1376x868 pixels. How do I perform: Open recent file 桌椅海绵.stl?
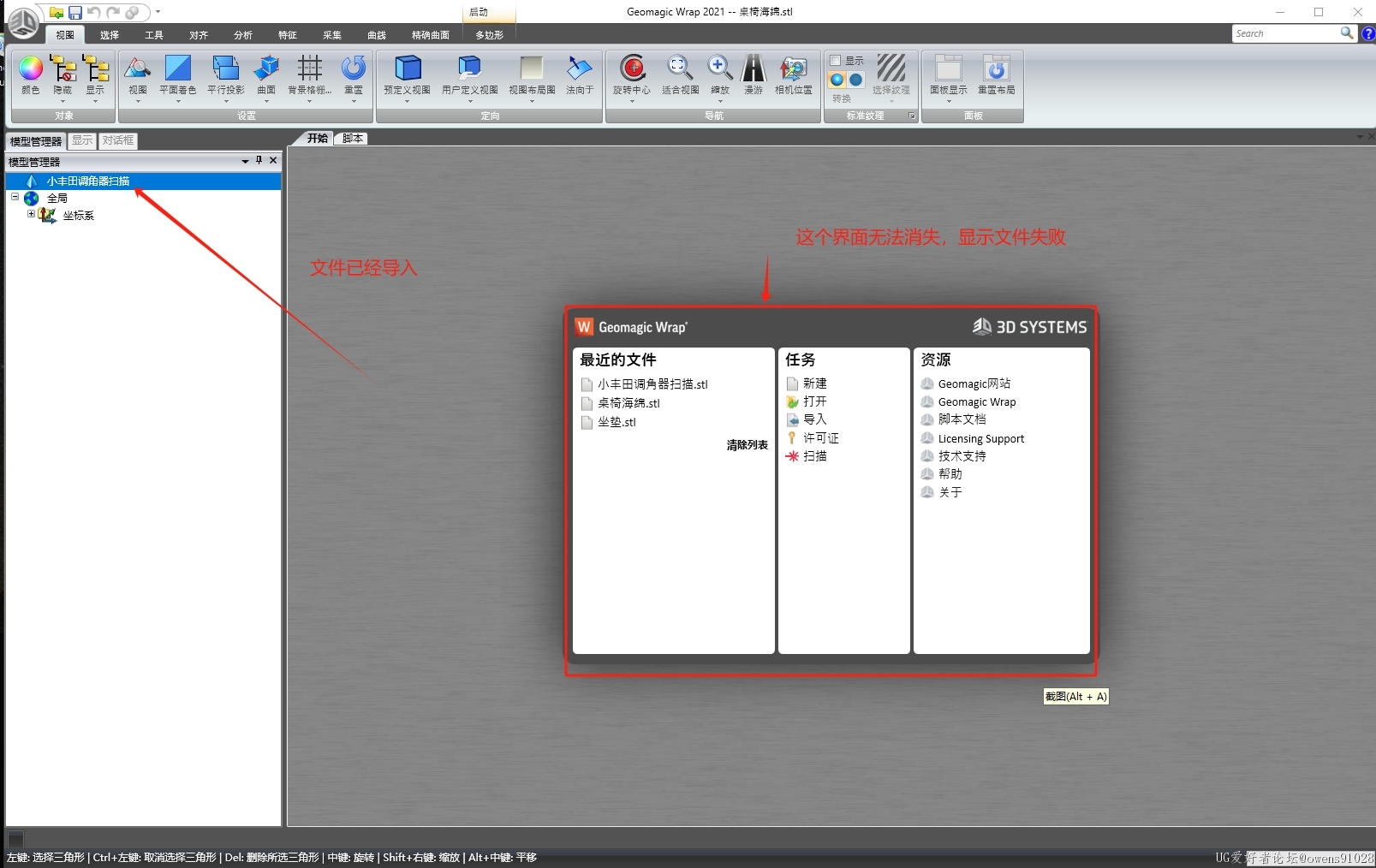tap(628, 403)
